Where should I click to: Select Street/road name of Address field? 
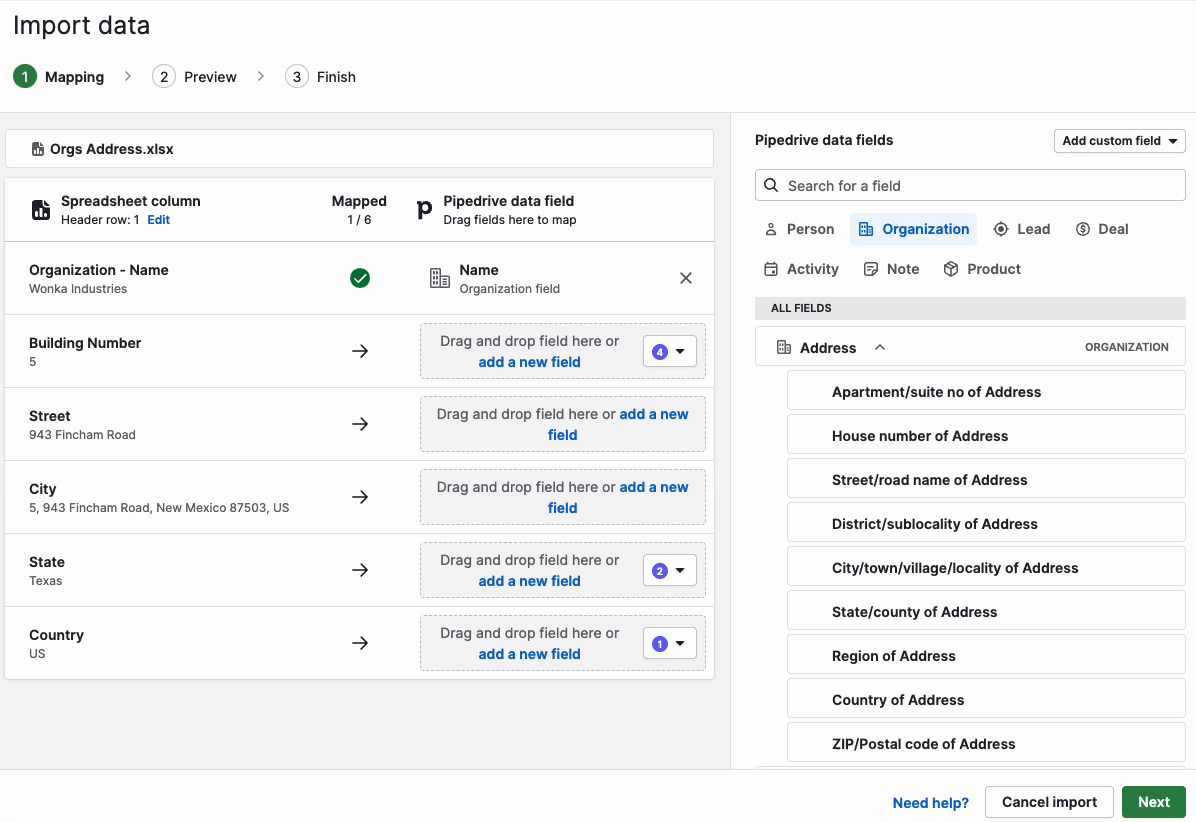pos(985,480)
